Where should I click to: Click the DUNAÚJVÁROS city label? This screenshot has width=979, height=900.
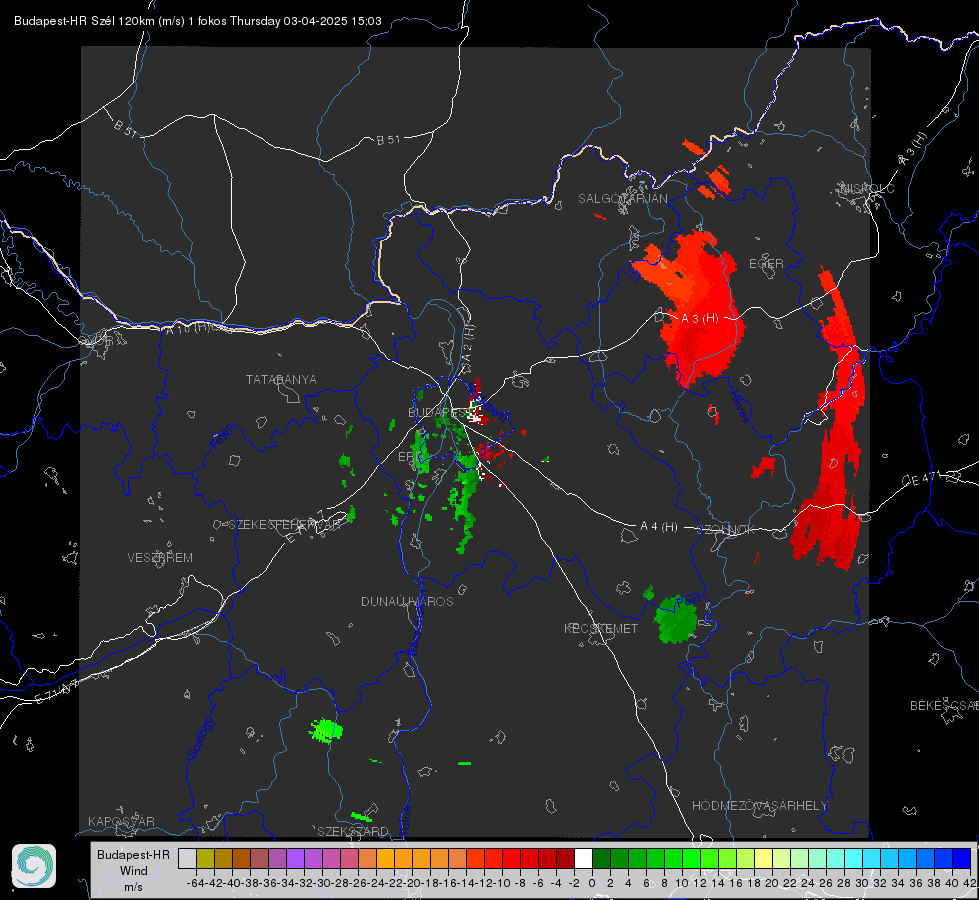[407, 601]
